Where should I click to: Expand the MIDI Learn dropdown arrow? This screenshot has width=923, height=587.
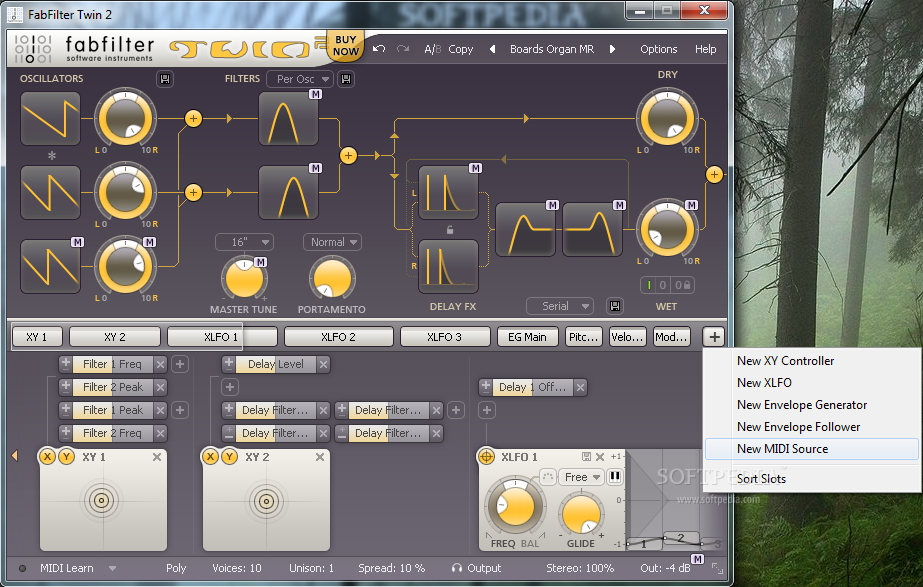coord(112,568)
